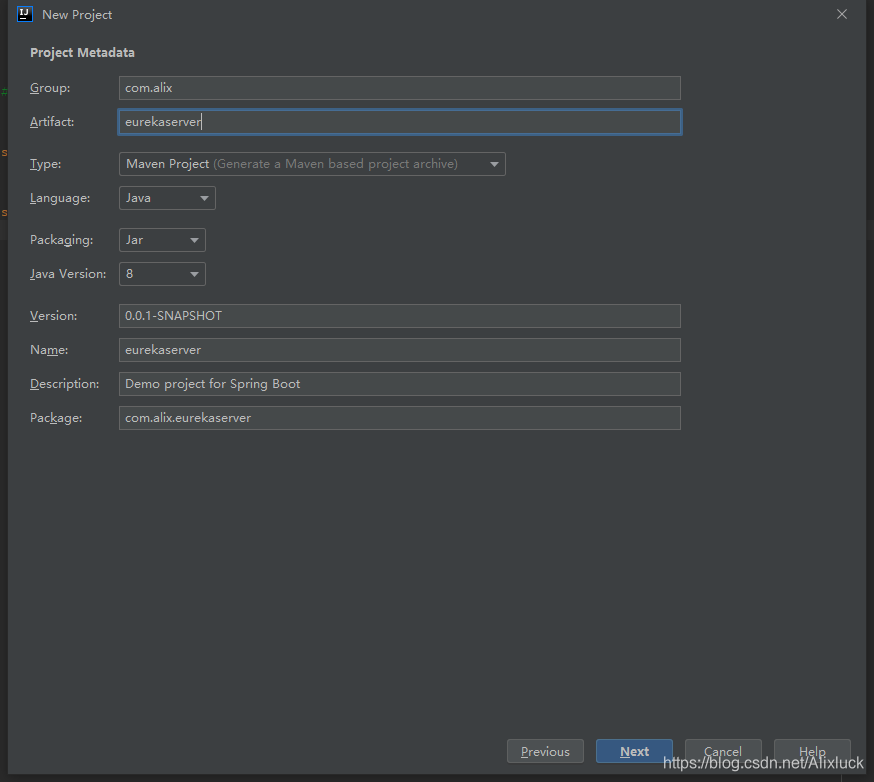Click the Artifact label
Image resolution: width=874 pixels, height=782 pixels.
point(52,122)
